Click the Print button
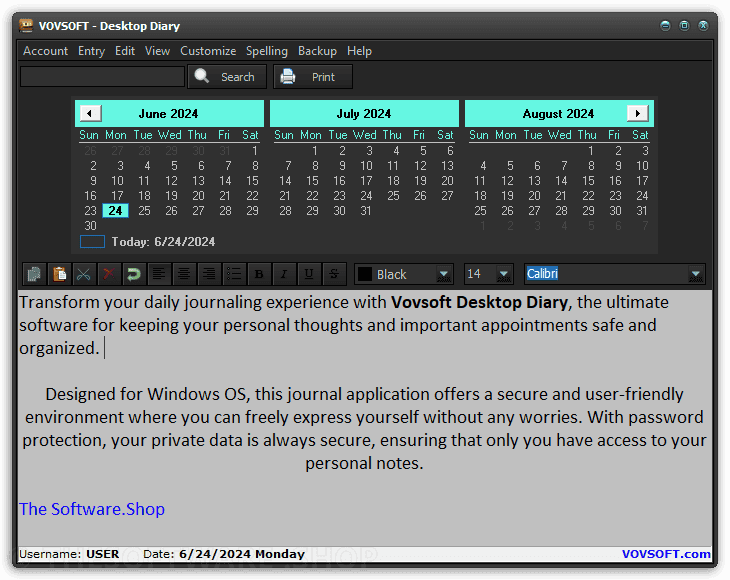This screenshot has width=730, height=580. [x=313, y=76]
